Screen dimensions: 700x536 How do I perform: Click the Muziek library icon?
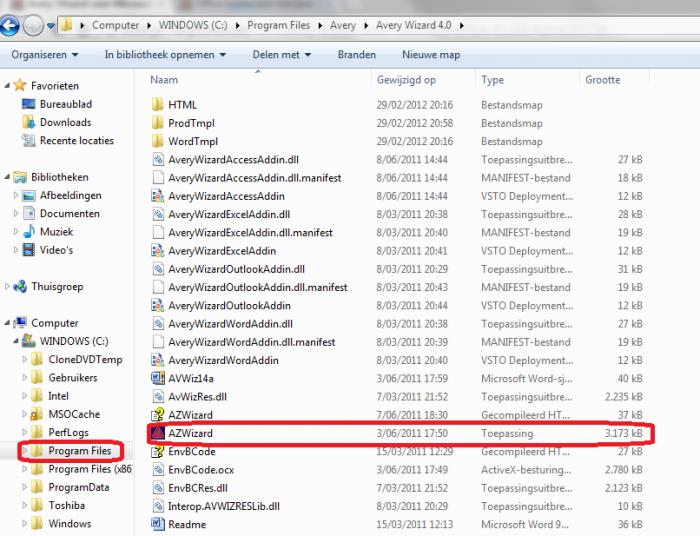pyautogui.click(x=29, y=232)
